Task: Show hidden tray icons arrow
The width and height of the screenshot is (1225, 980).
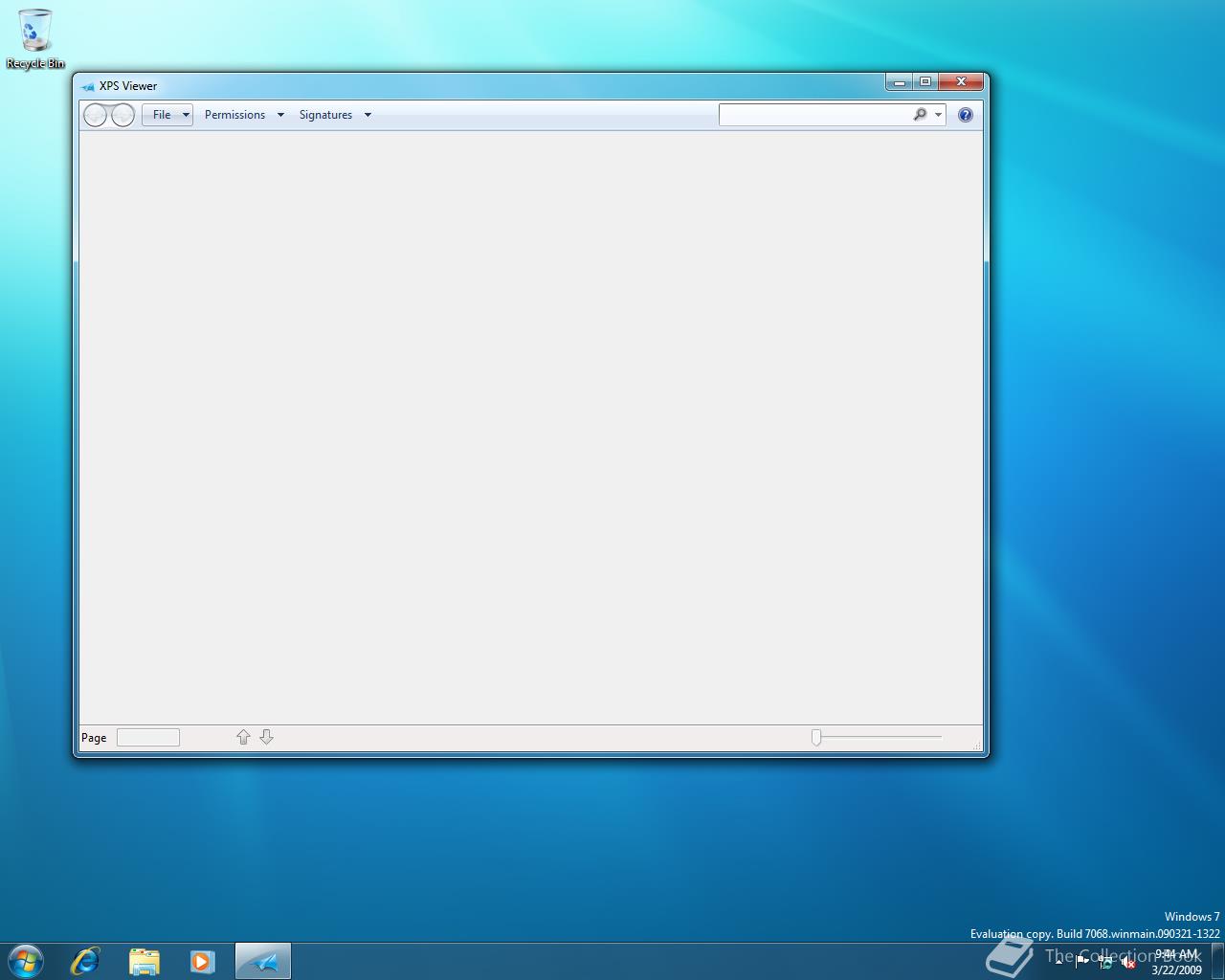Action: coord(1058,962)
